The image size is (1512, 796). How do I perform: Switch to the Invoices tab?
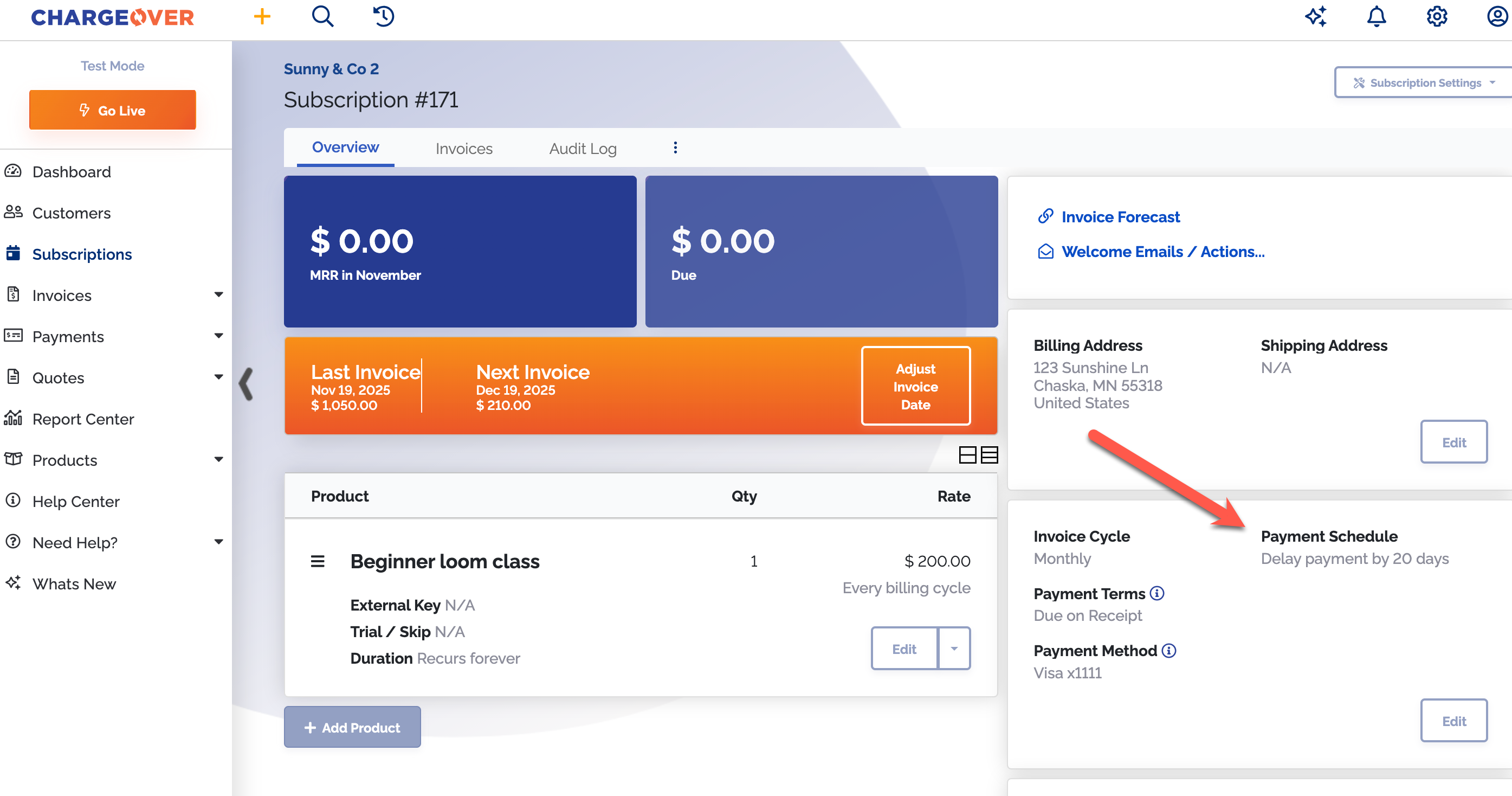(464, 149)
